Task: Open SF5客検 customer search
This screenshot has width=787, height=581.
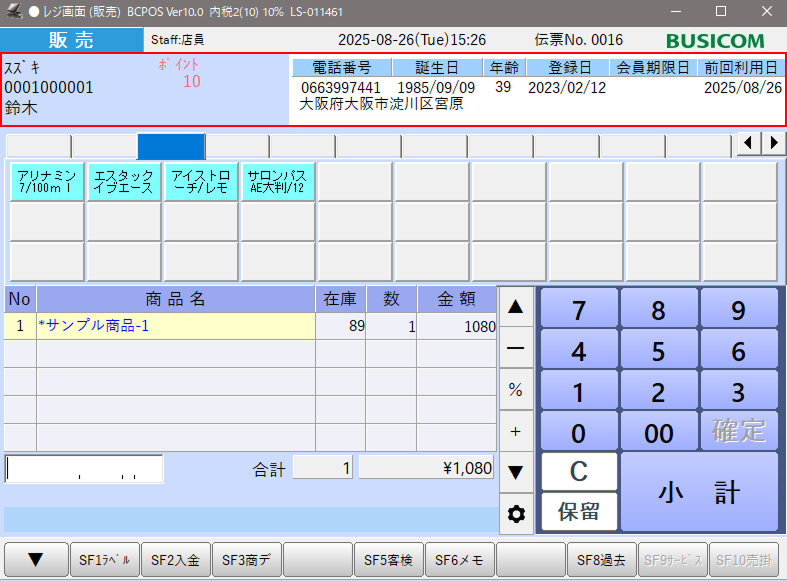Action: click(388, 561)
